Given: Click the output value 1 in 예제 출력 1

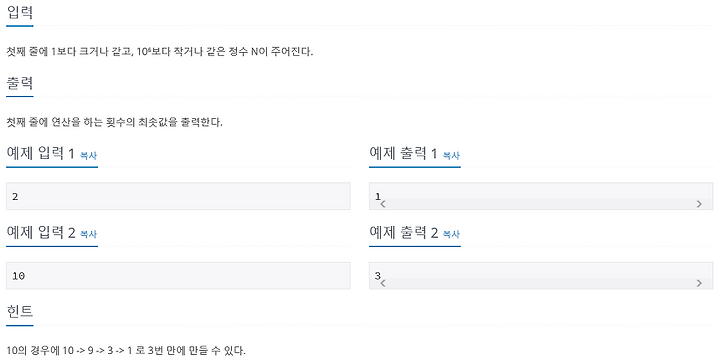Looking at the screenshot, I should (378, 196).
